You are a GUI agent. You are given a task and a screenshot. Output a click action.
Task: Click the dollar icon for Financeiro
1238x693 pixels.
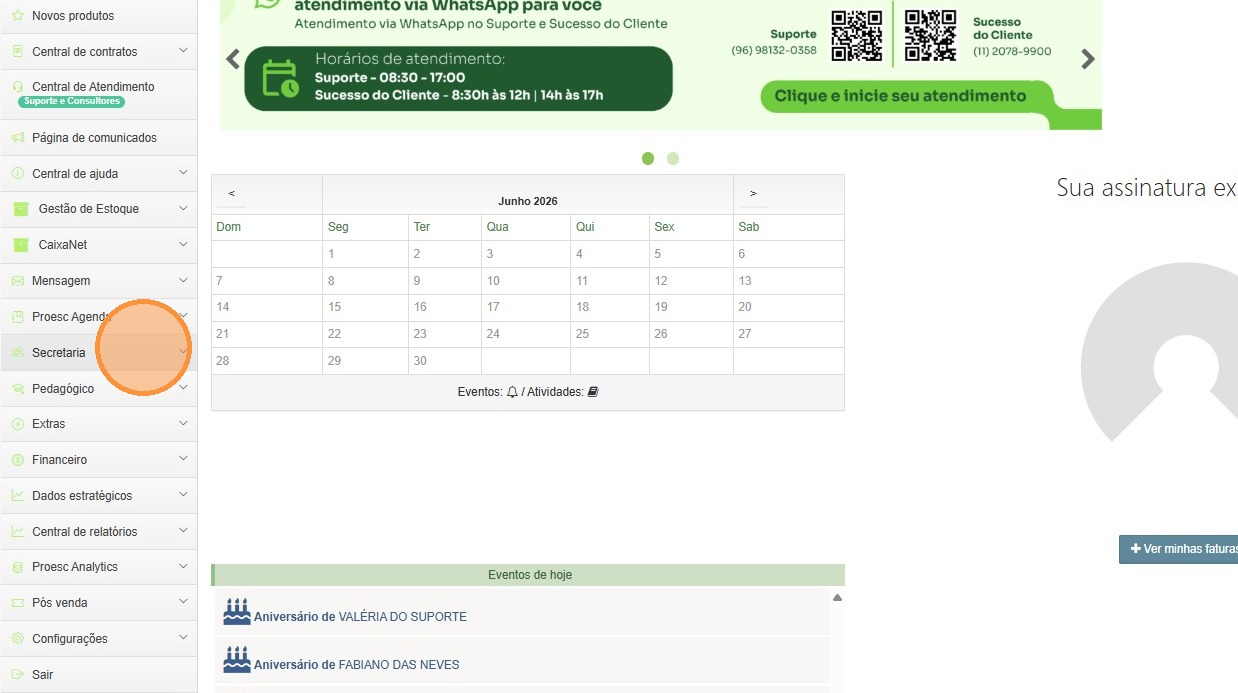click(18, 460)
